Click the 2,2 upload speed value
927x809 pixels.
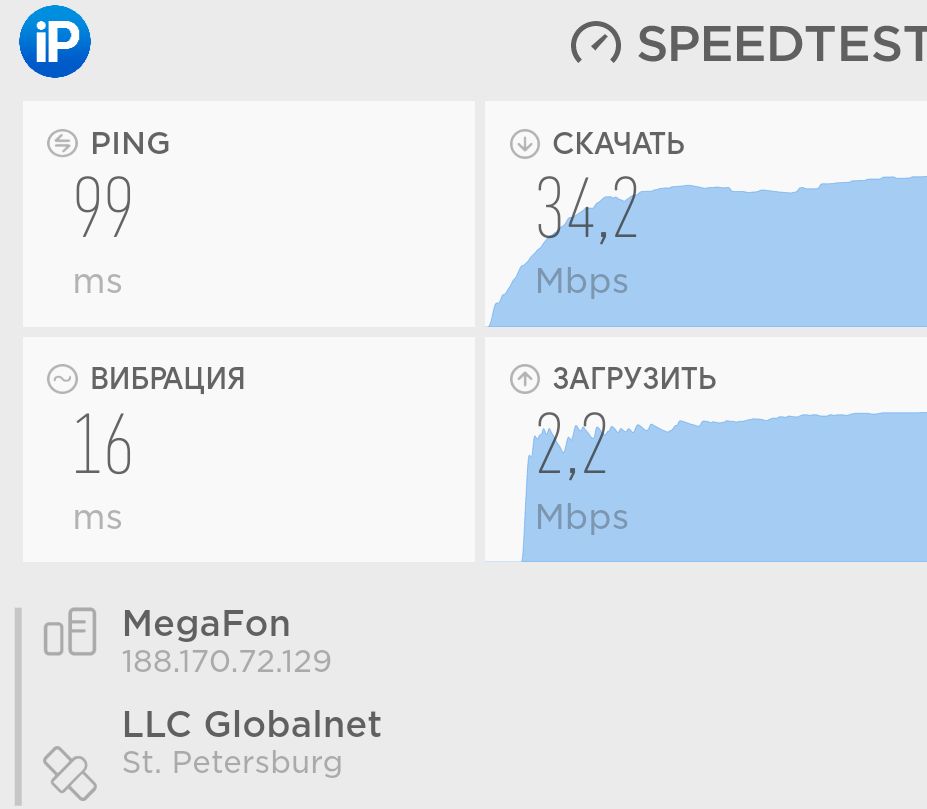(572, 444)
